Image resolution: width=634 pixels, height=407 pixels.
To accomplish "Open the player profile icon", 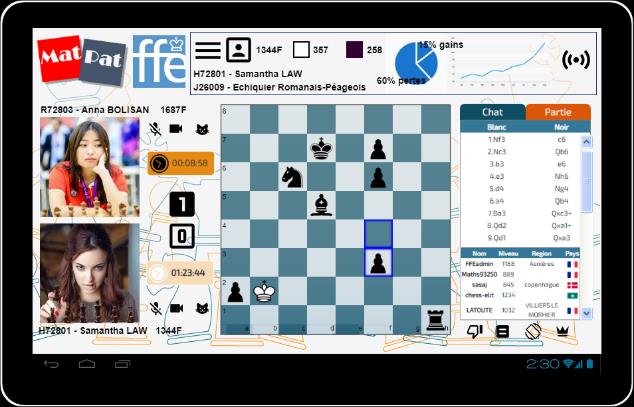I will point(238,50).
